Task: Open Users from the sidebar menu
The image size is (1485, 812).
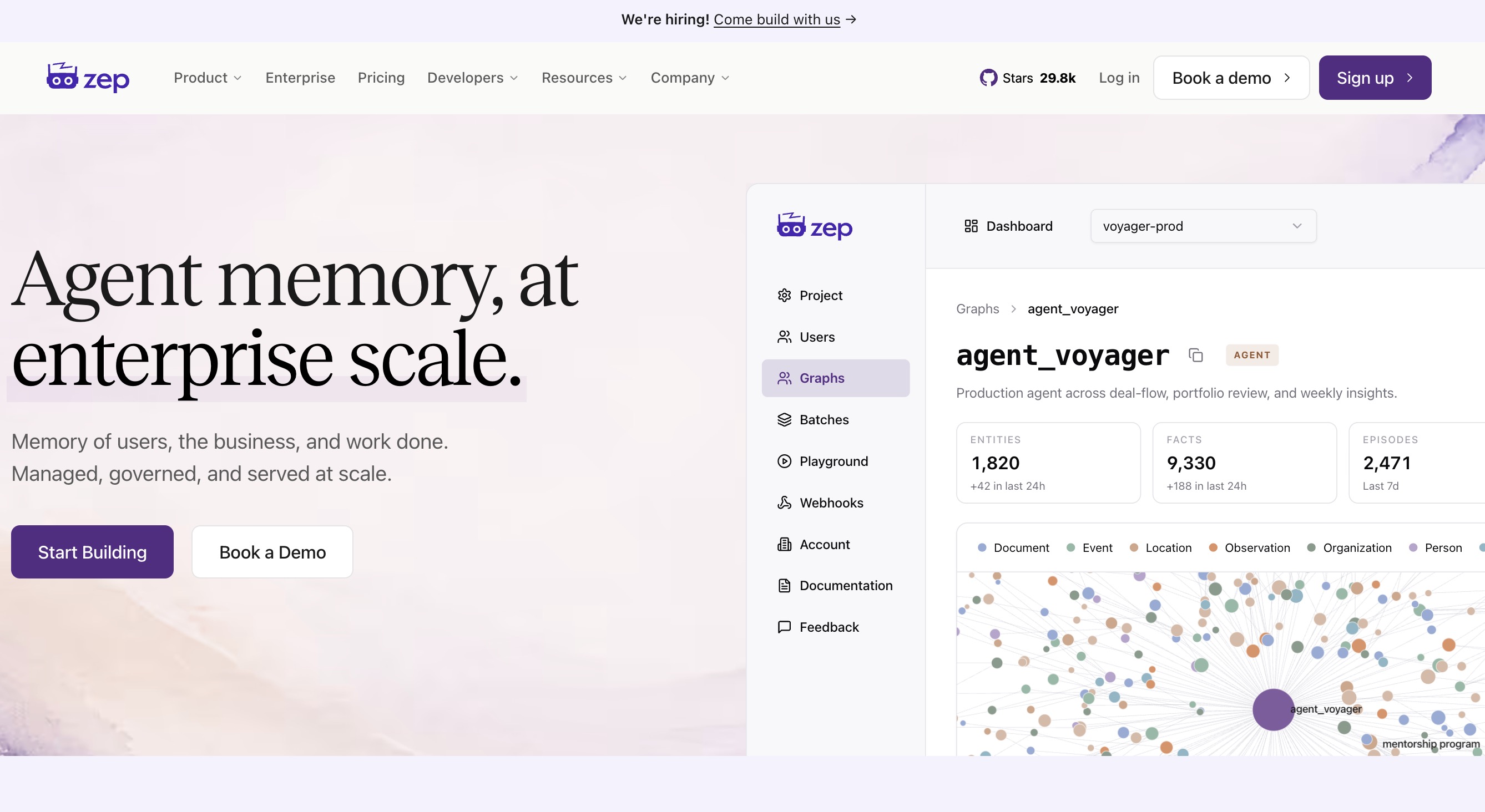Action: [x=835, y=337]
